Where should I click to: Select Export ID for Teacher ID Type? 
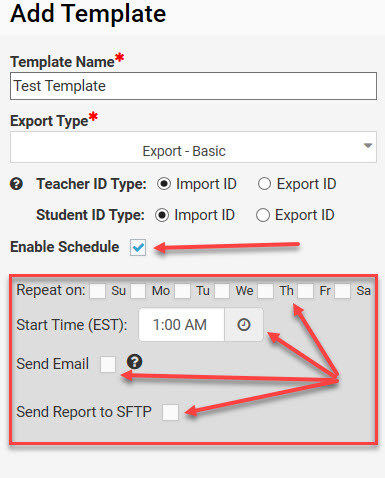(x=264, y=184)
